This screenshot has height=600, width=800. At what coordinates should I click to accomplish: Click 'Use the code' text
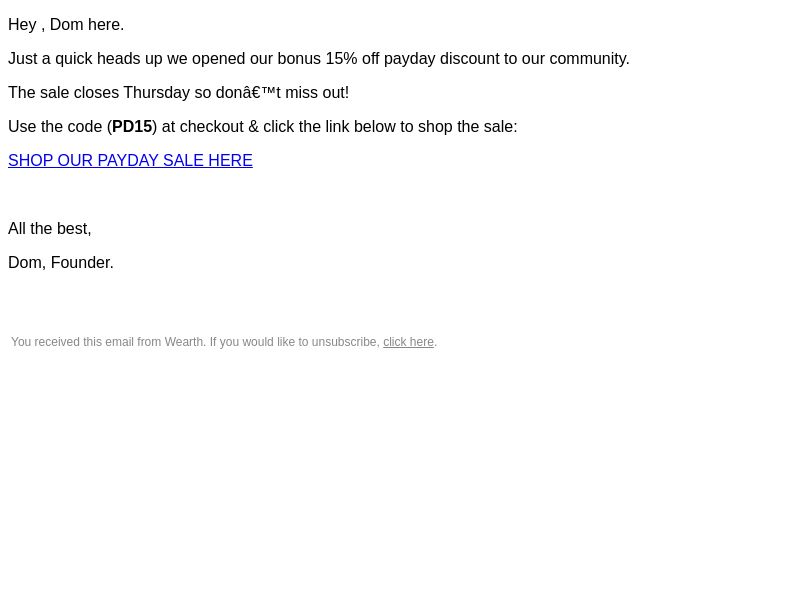pyautogui.click(x=55, y=127)
